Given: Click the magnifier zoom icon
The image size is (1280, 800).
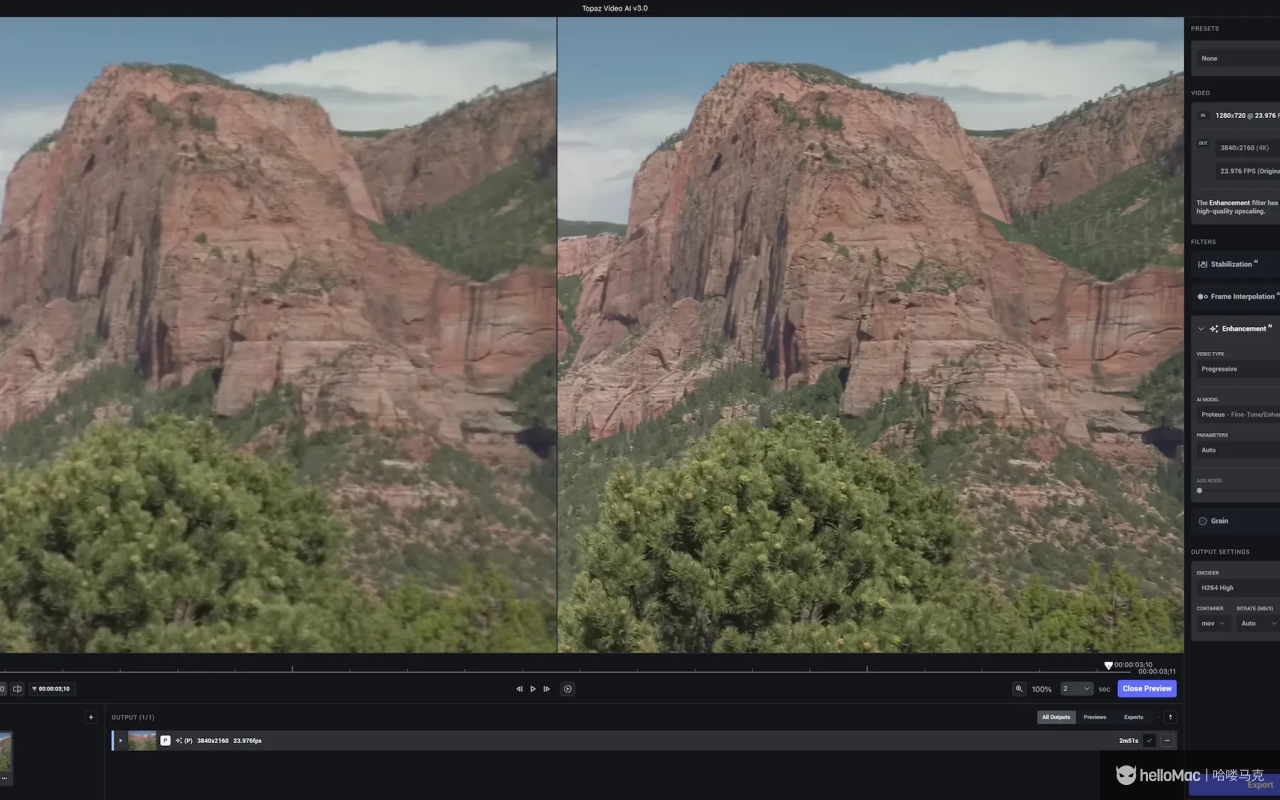Looking at the screenshot, I should [x=1019, y=689].
